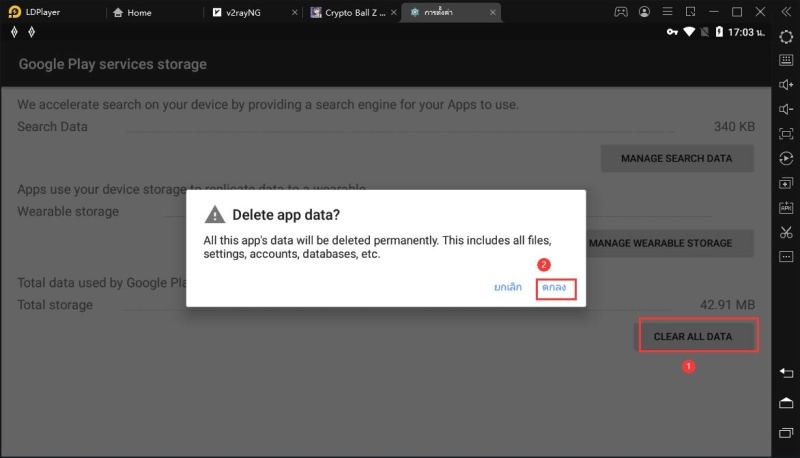Viewport: 800px width, 458px height.
Task: Increase volume with the speaker plus icon
Action: 786,85
